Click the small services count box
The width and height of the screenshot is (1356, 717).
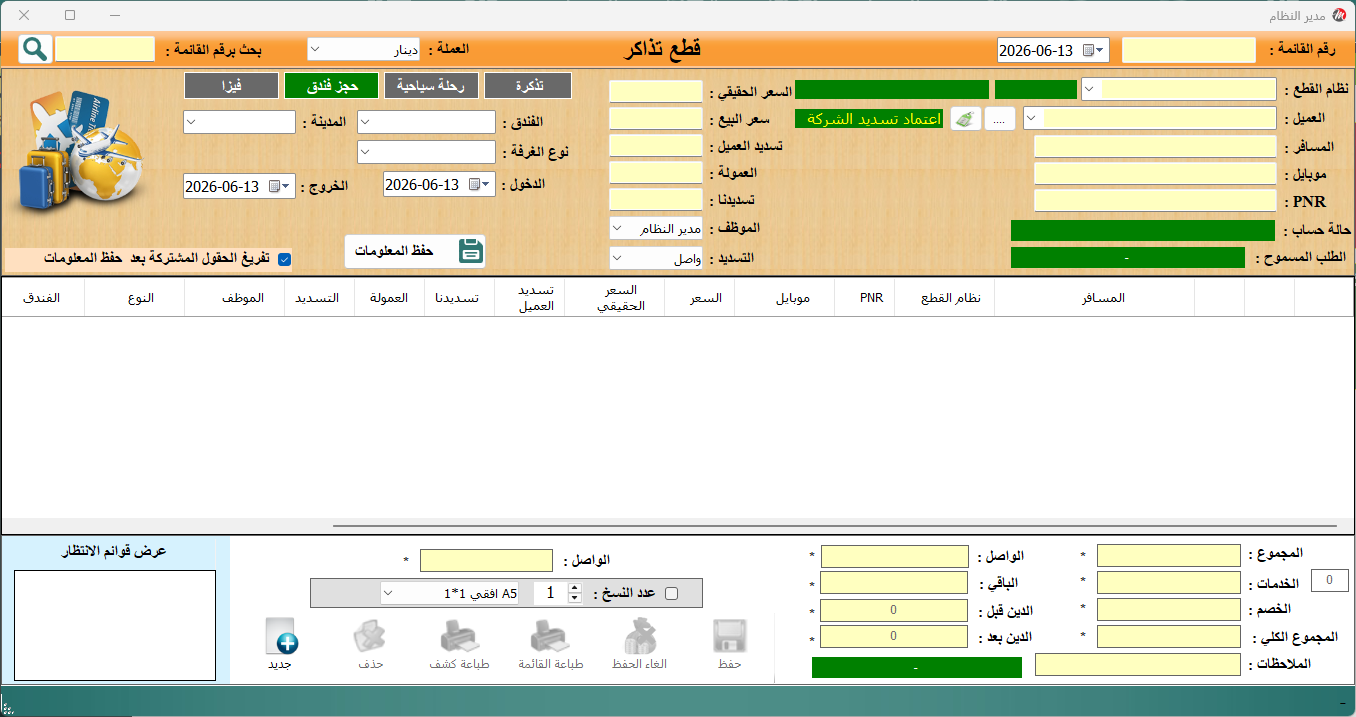[x=1329, y=580]
